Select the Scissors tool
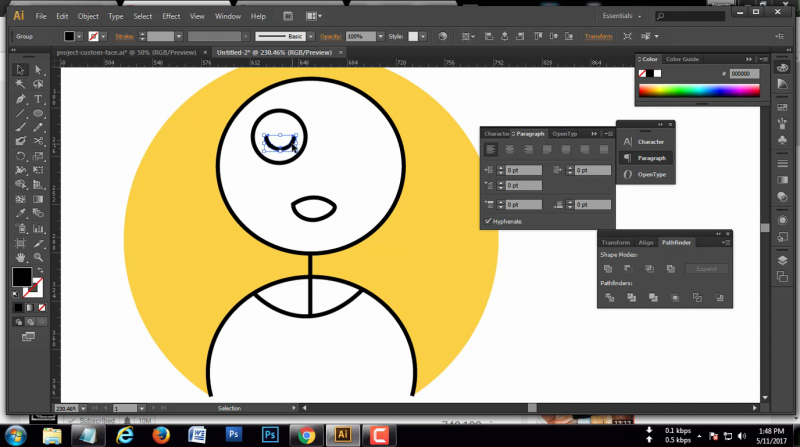This screenshot has height=447, width=800. (x=38, y=142)
